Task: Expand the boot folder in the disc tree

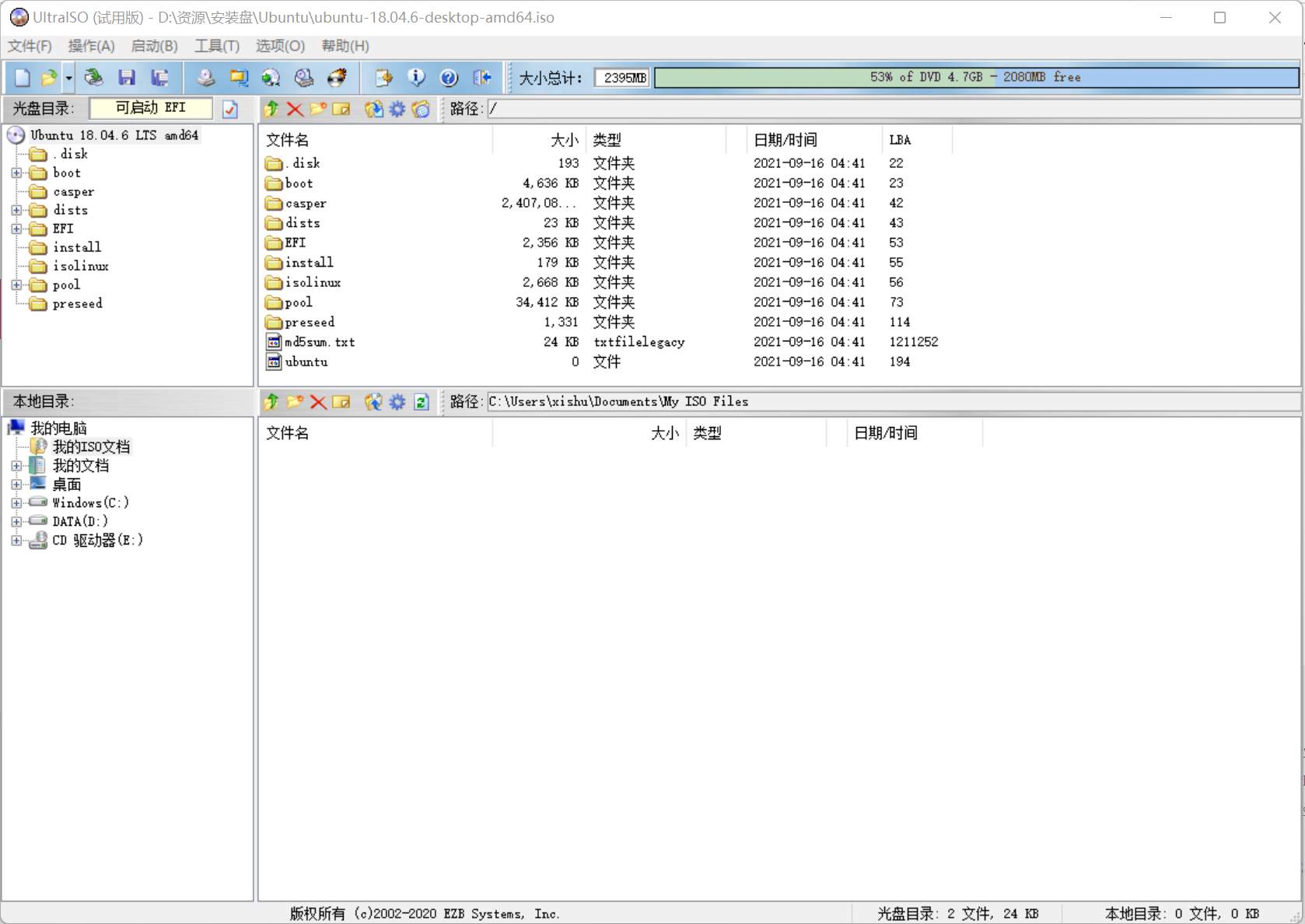Action: (16, 173)
